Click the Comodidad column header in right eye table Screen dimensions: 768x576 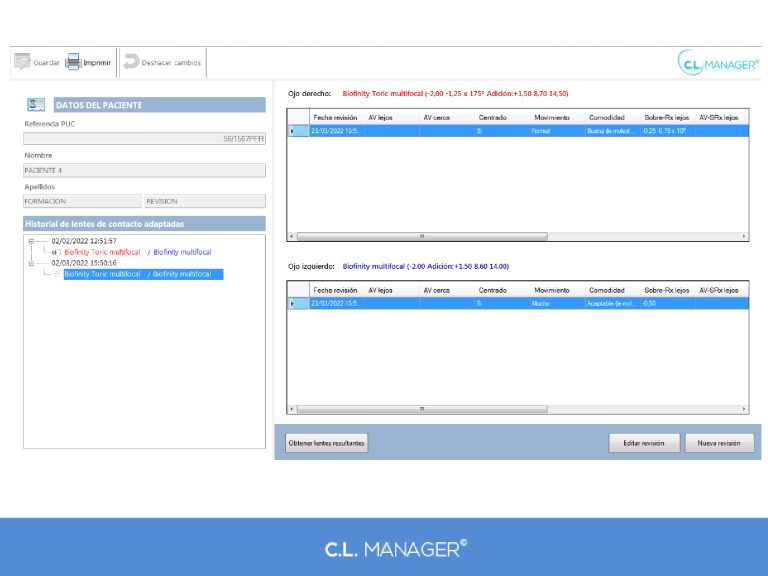pos(607,118)
